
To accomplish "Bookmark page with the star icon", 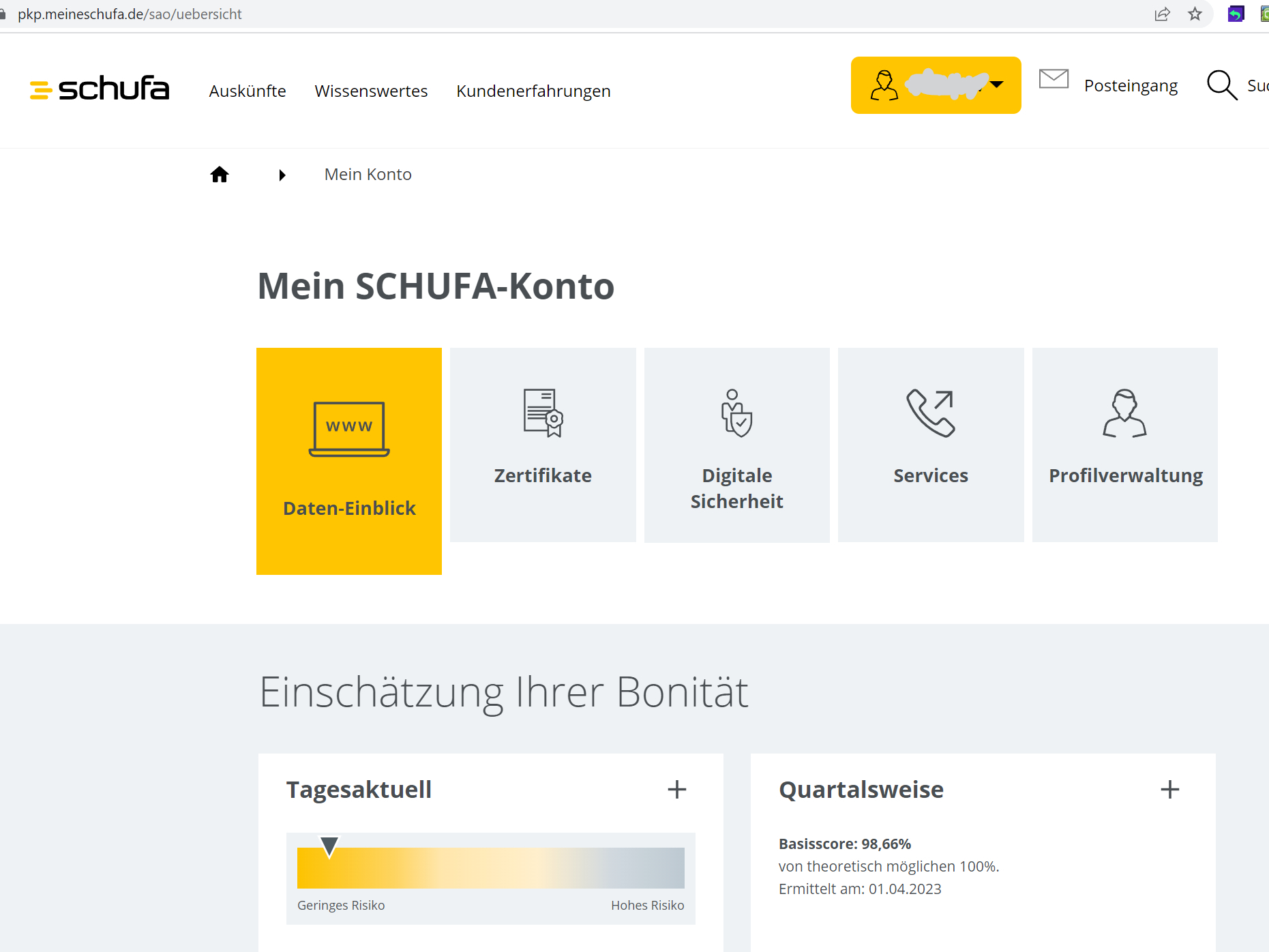I will point(1195,14).
